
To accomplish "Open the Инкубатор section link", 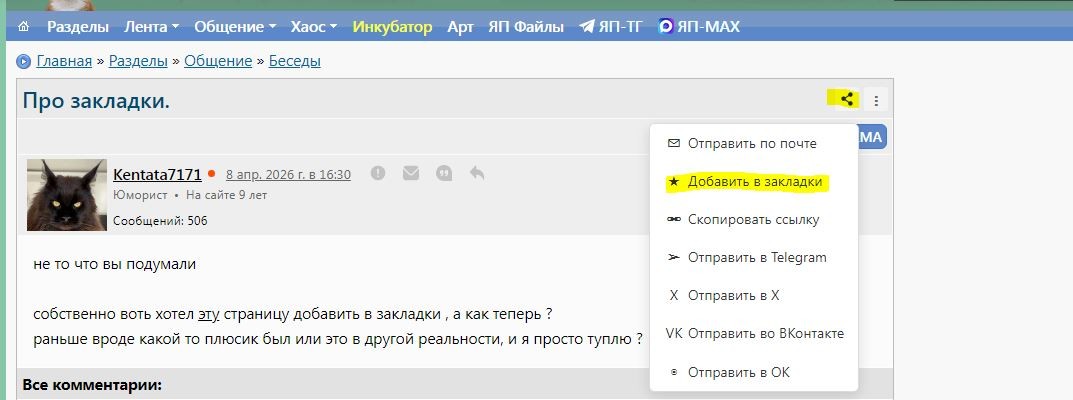I will click(392, 27).
